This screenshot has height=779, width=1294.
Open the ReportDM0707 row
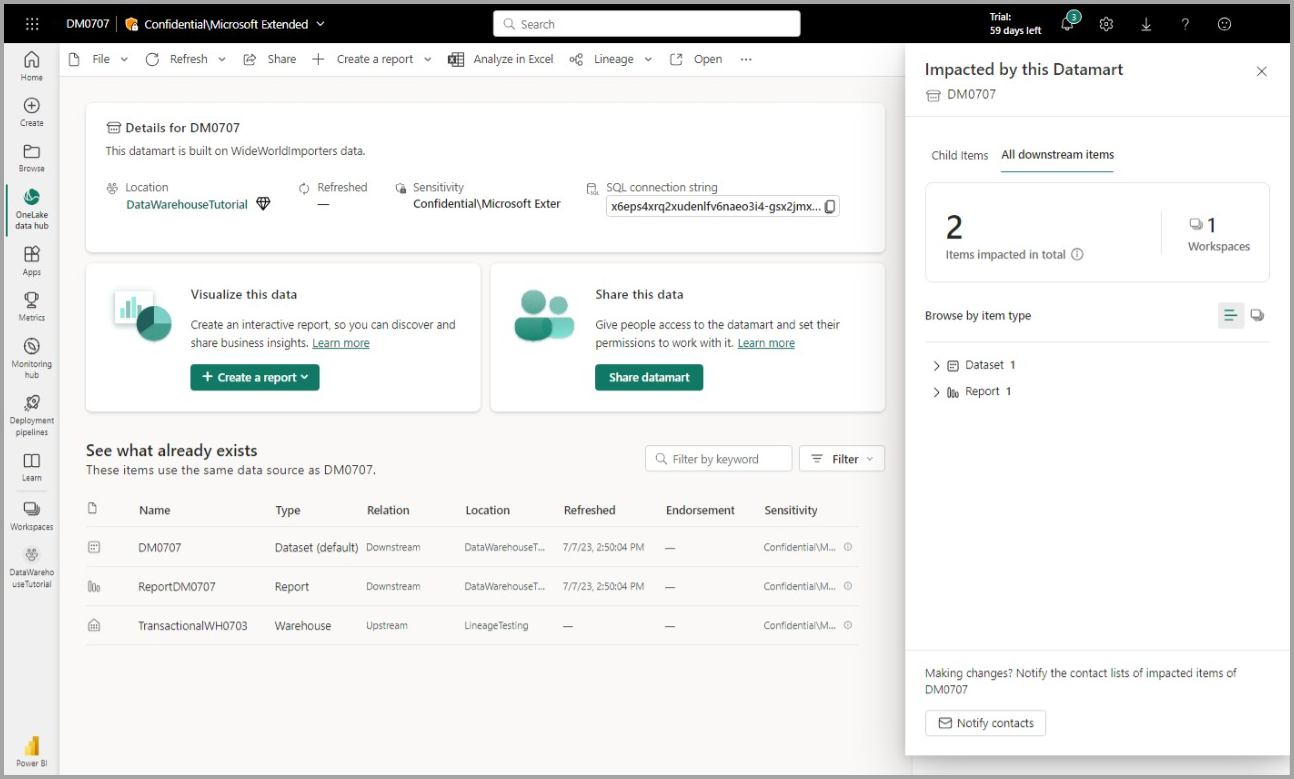[x=472, y=586]
